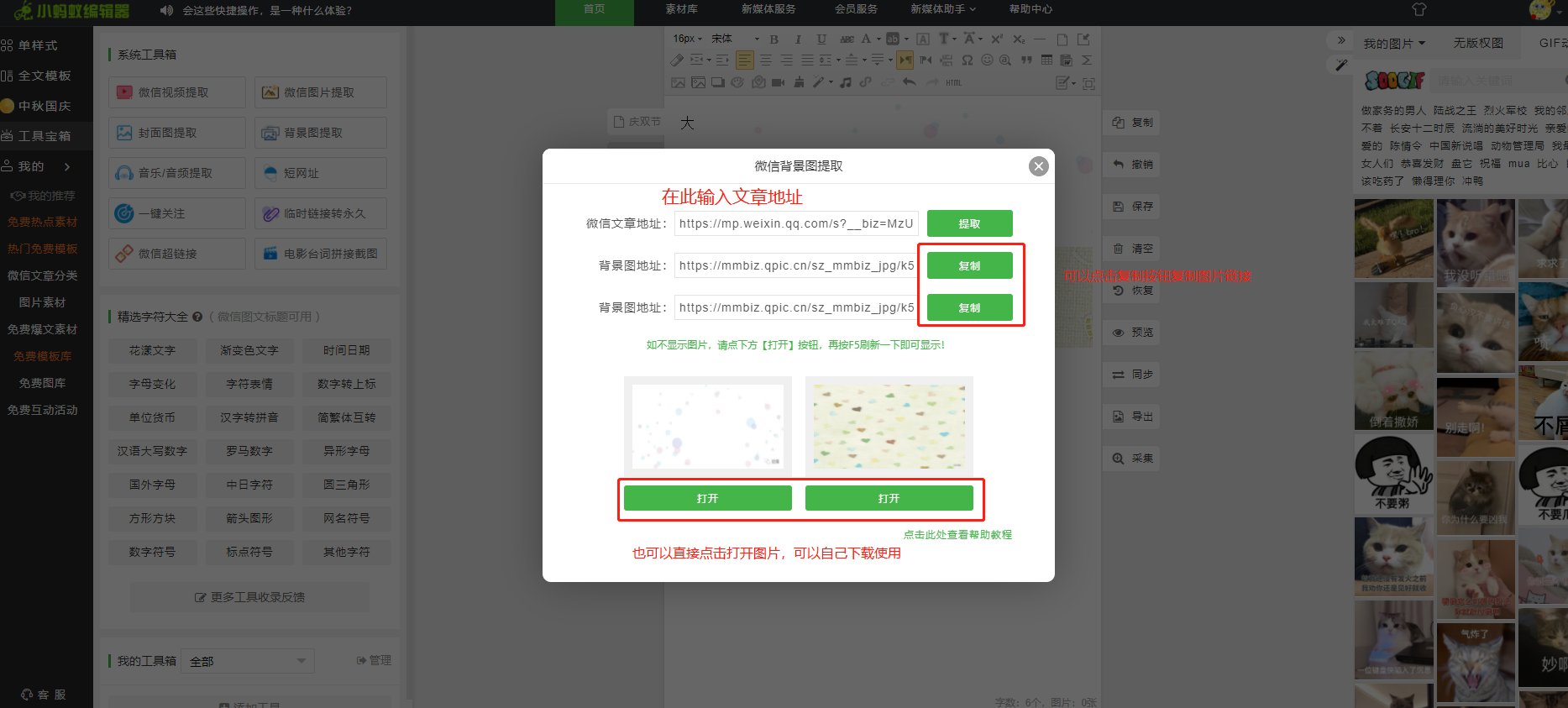
Task: Open the 短网址 tool
Action: click(321, 173)
